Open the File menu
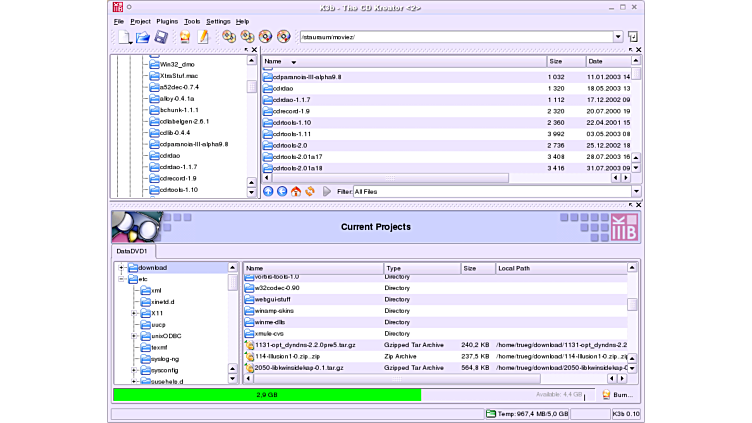This screenshot has width=752, height=423. click(119, 22)
